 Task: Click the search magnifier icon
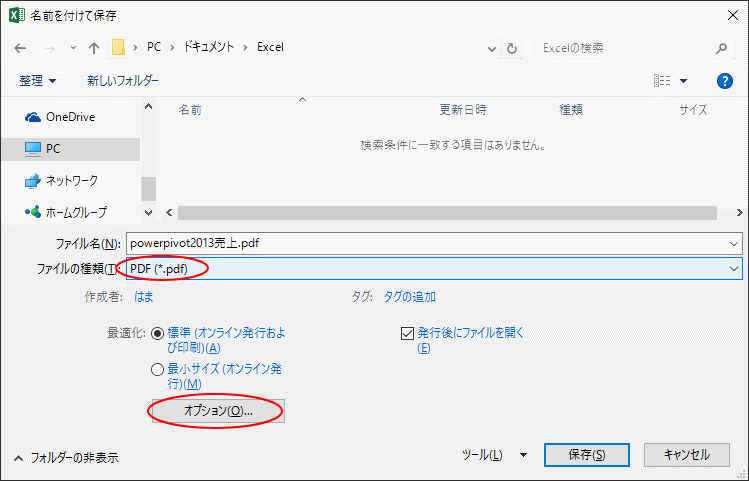click(x=722, y=48)
